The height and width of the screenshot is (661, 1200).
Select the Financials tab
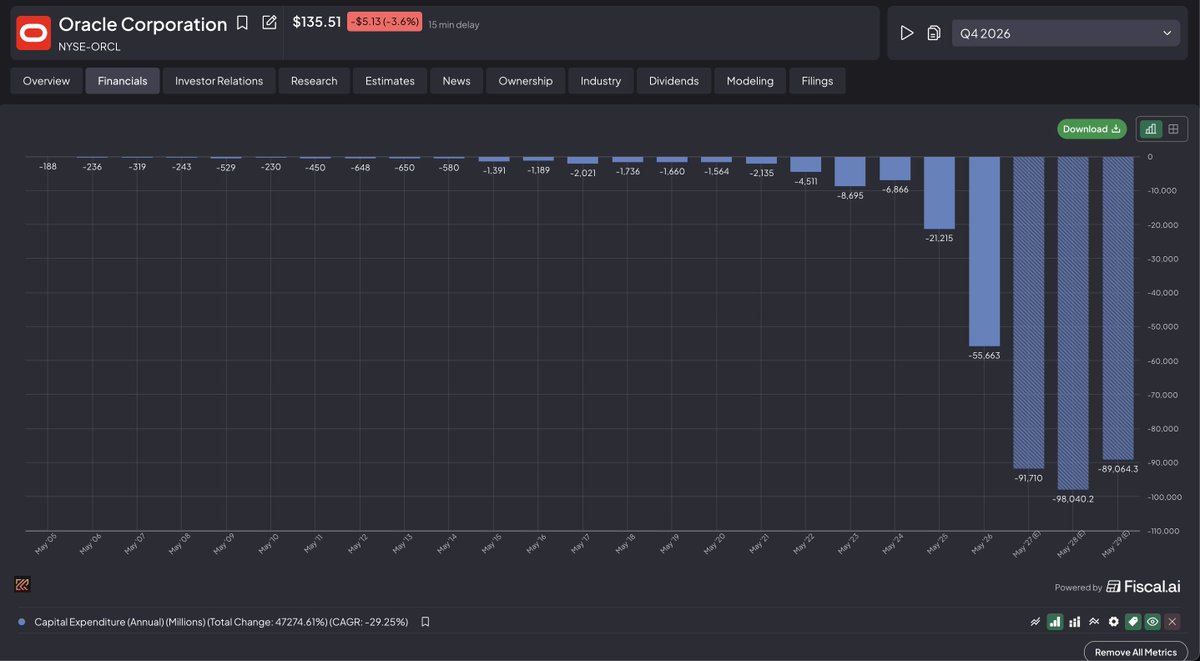[x=122, y=81]
